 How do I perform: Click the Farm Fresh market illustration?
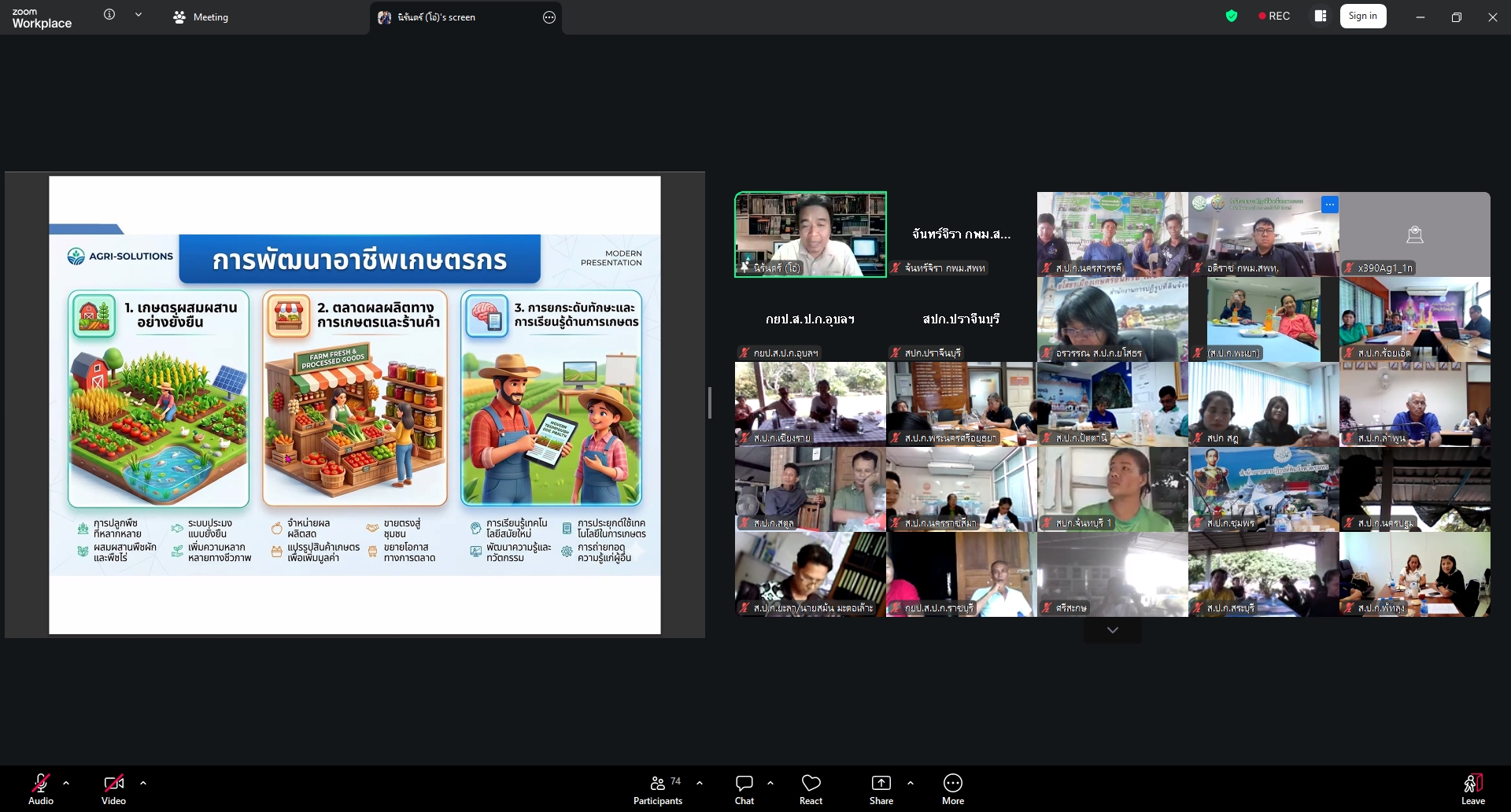click(x=354, y=423)
